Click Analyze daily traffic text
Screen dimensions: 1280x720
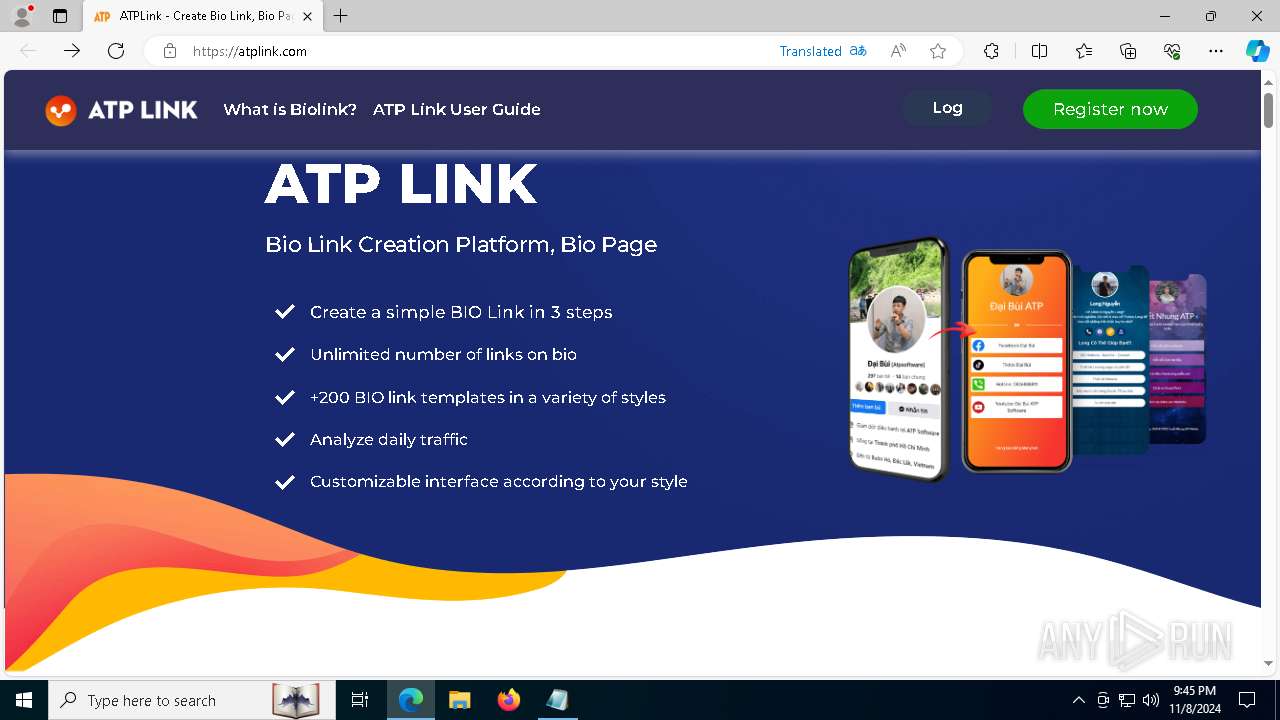click(x=389, y=439)
